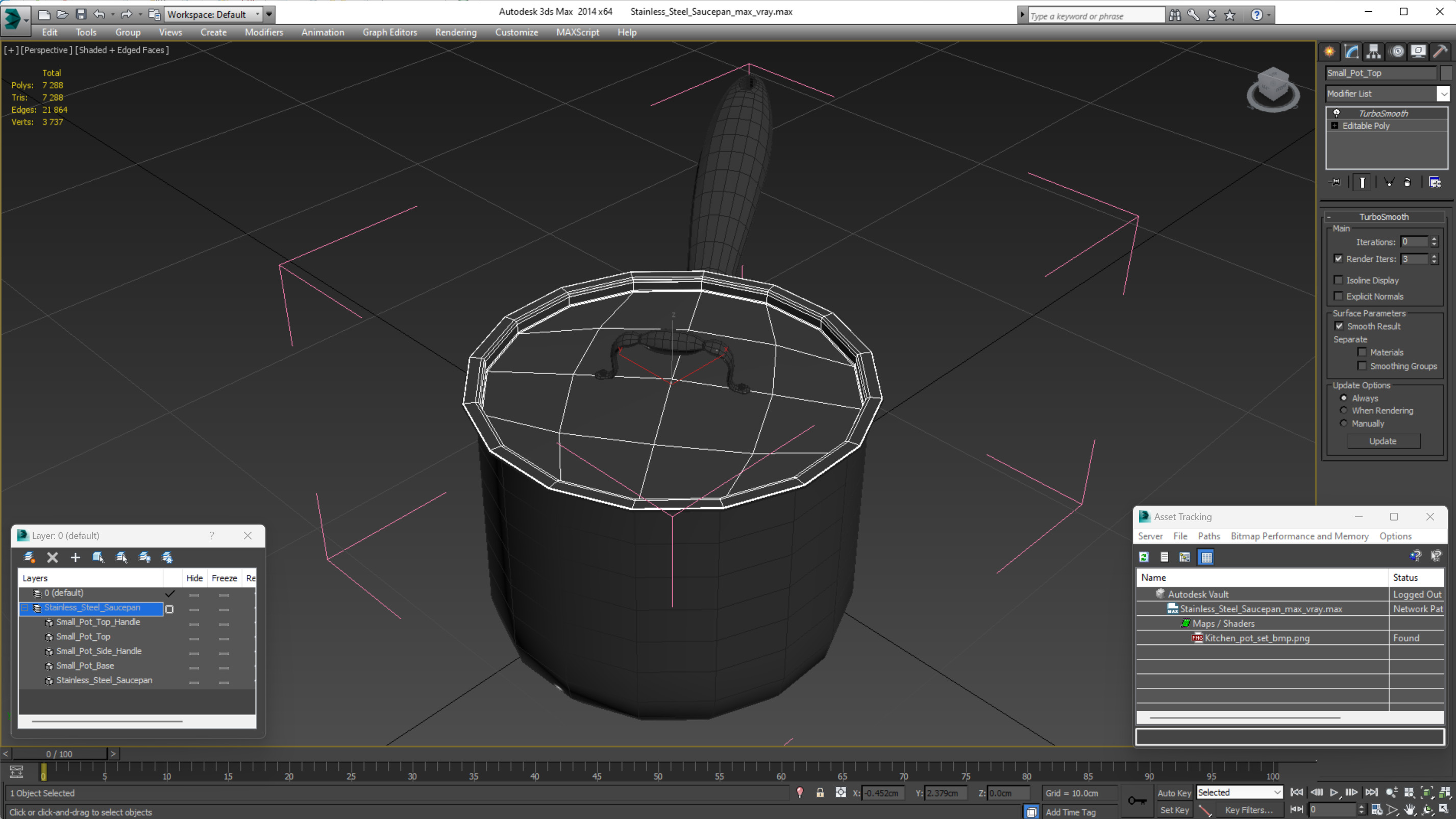
Task: Click the Auto Key button
Action: [1174, 793]
